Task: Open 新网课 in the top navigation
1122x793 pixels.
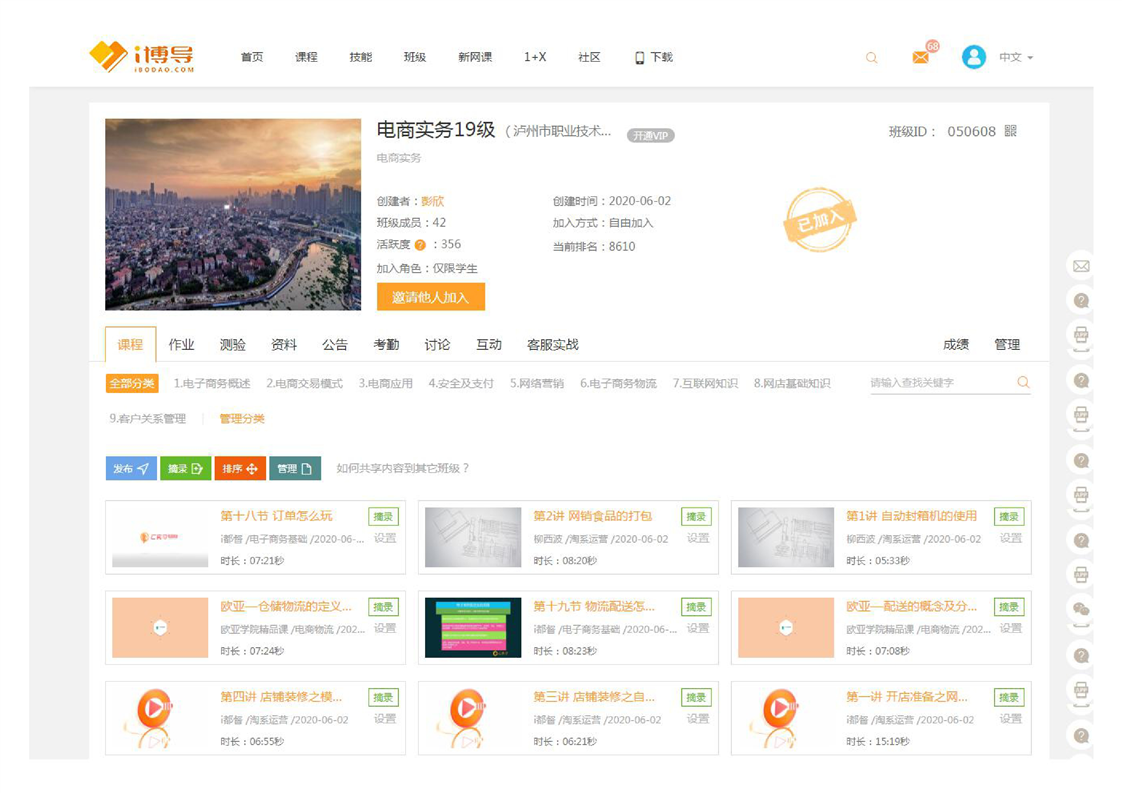Action: pos(475,57)
